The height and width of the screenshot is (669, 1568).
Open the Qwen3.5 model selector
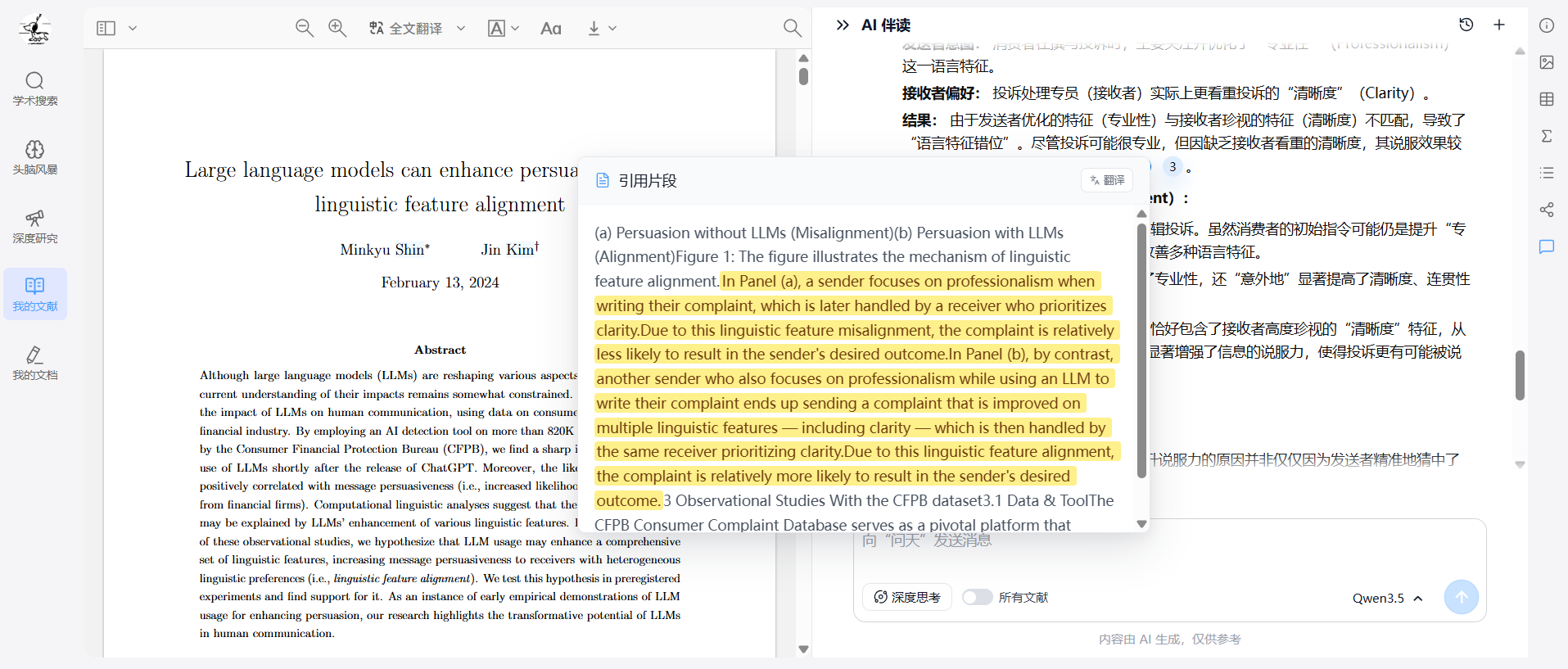1387,598
